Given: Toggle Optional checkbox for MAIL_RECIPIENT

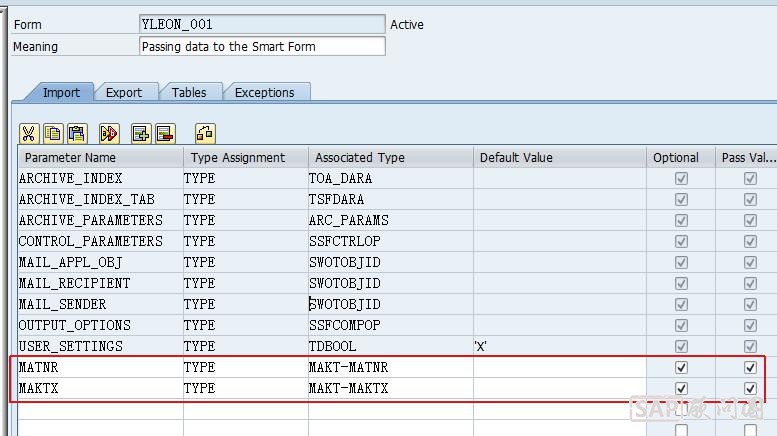Looking at the screenshot, I should (x=681, y=283).
